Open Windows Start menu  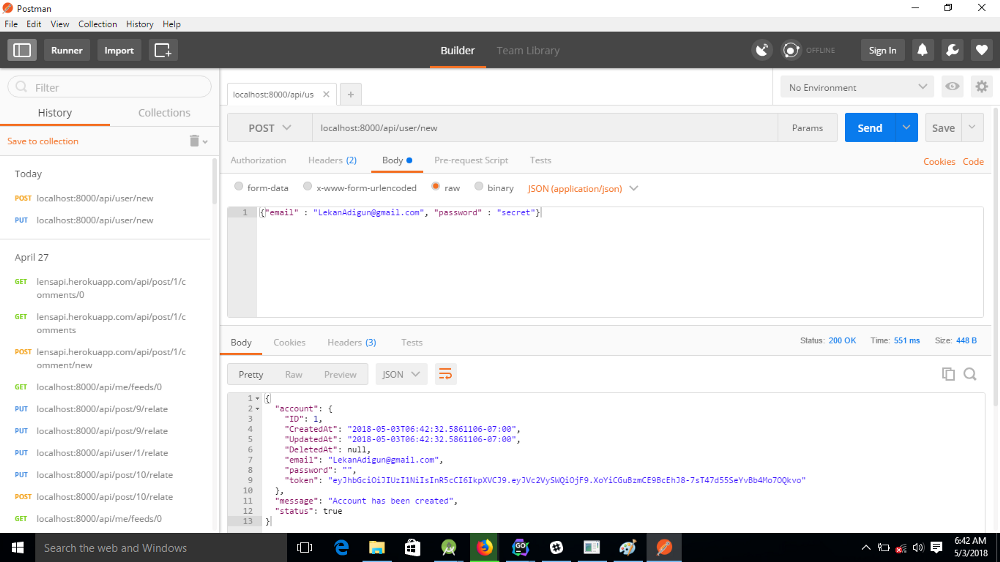point(17,548)
